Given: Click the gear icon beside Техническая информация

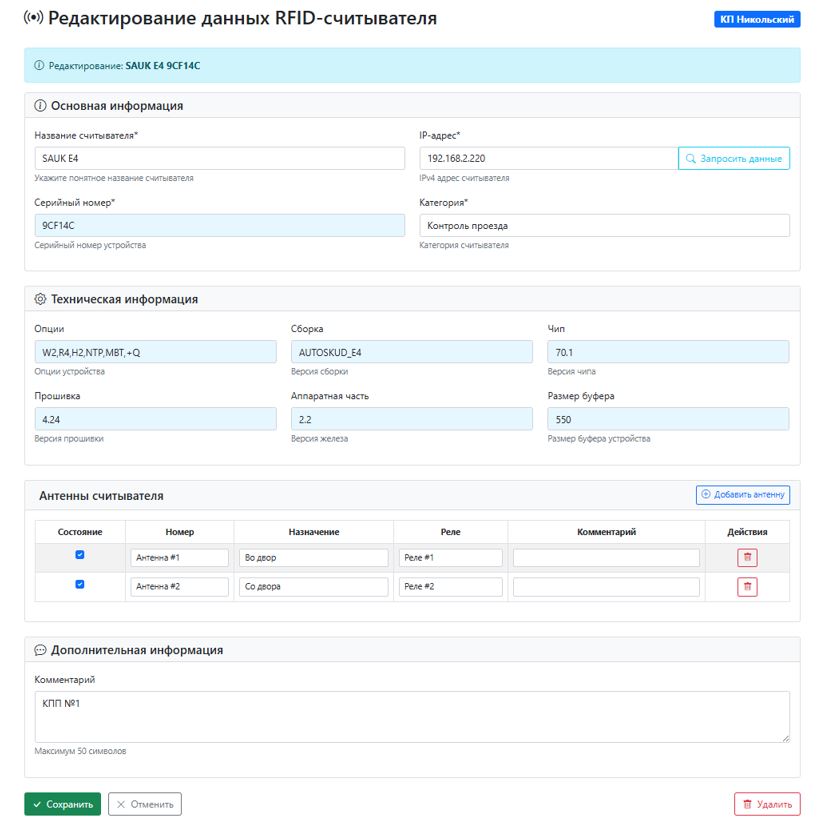Looking at the screenshot, I should 38,298.
